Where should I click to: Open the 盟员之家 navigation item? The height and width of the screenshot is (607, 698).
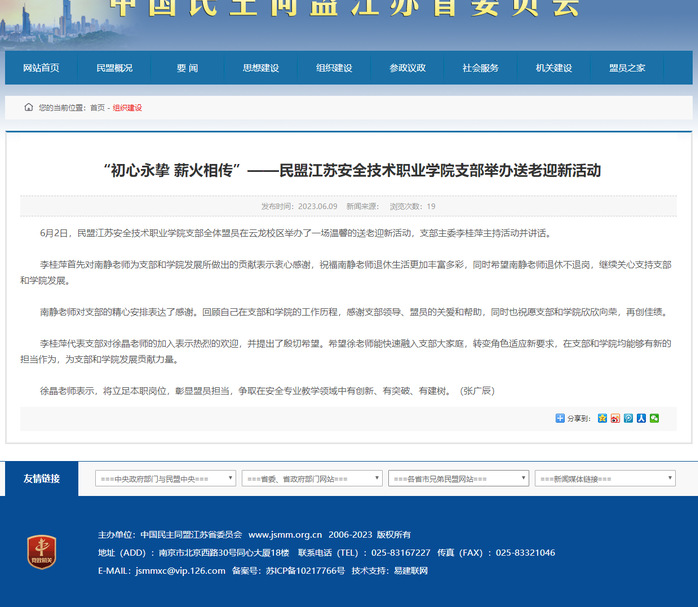coord(627,68)
